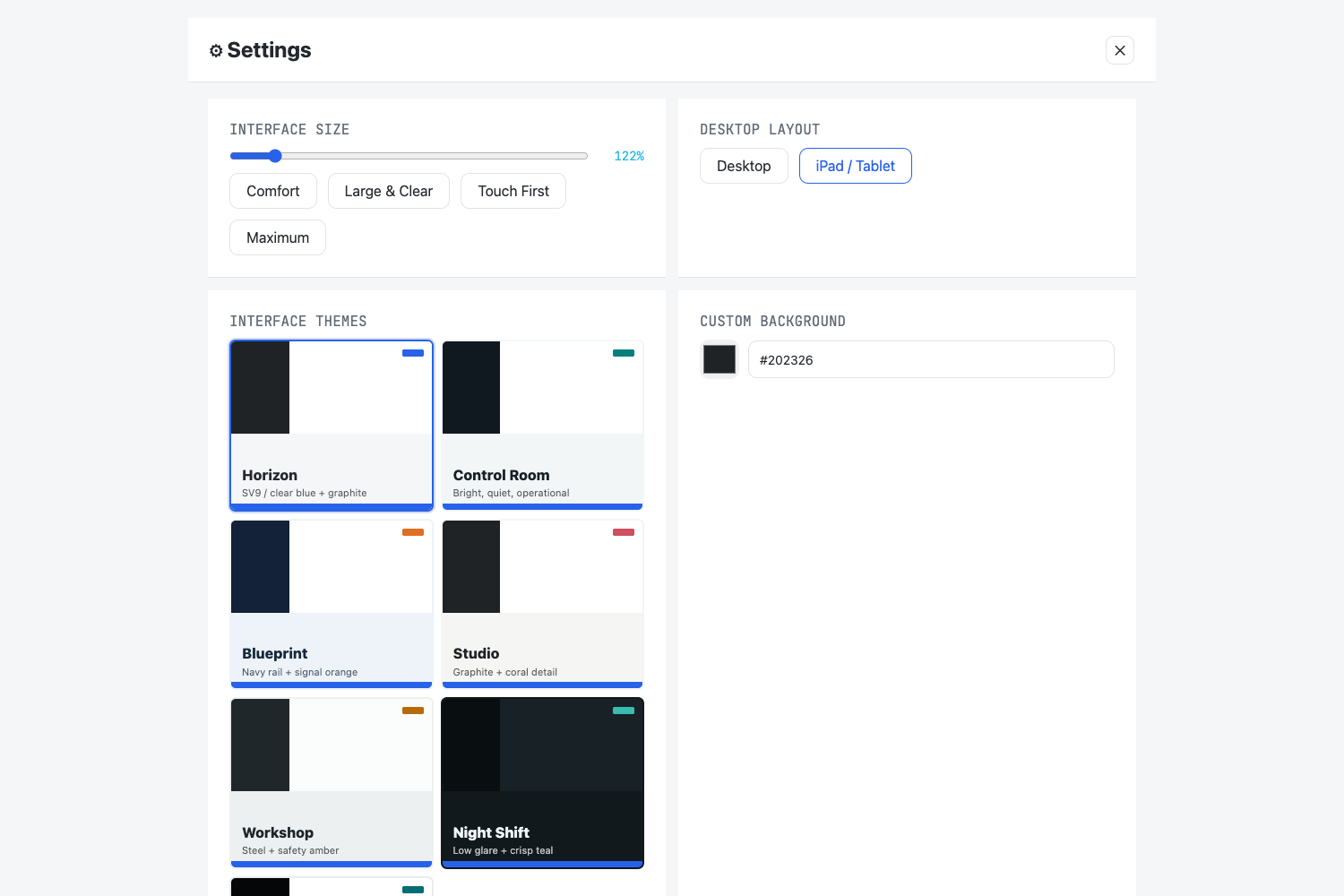Pick the Touch First size preset

point(513,191)
